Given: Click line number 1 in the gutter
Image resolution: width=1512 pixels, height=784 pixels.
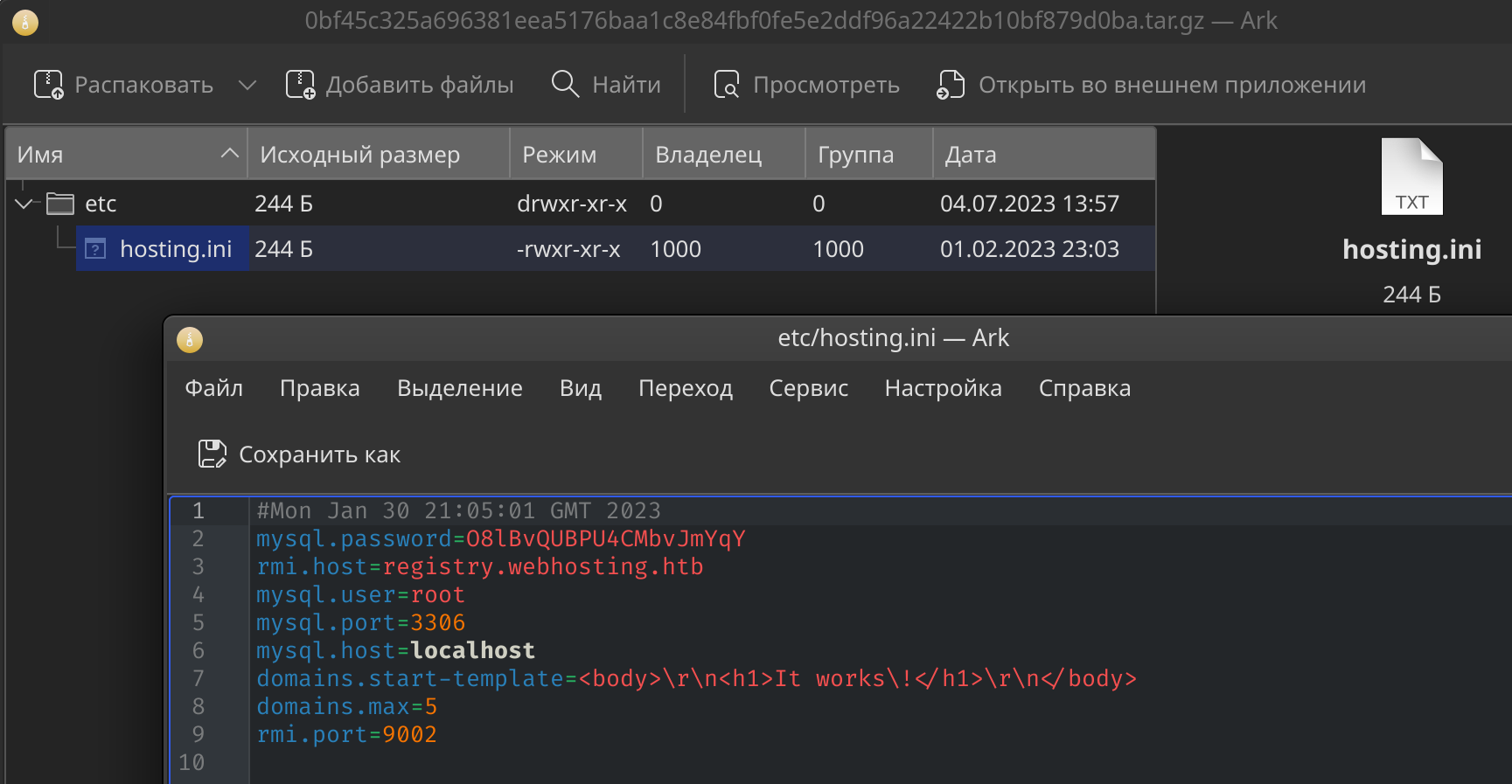Looking at the screenshot, I should pyautogui.click(x=199, y=511).
